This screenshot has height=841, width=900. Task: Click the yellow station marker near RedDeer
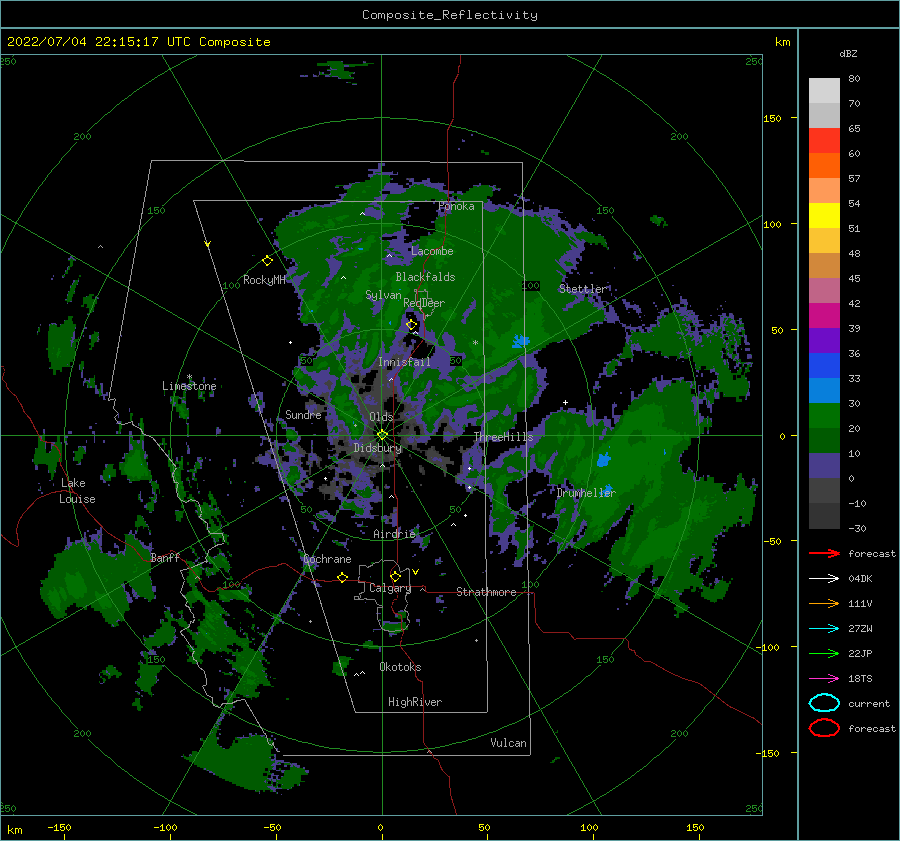[x=412, y=325]
